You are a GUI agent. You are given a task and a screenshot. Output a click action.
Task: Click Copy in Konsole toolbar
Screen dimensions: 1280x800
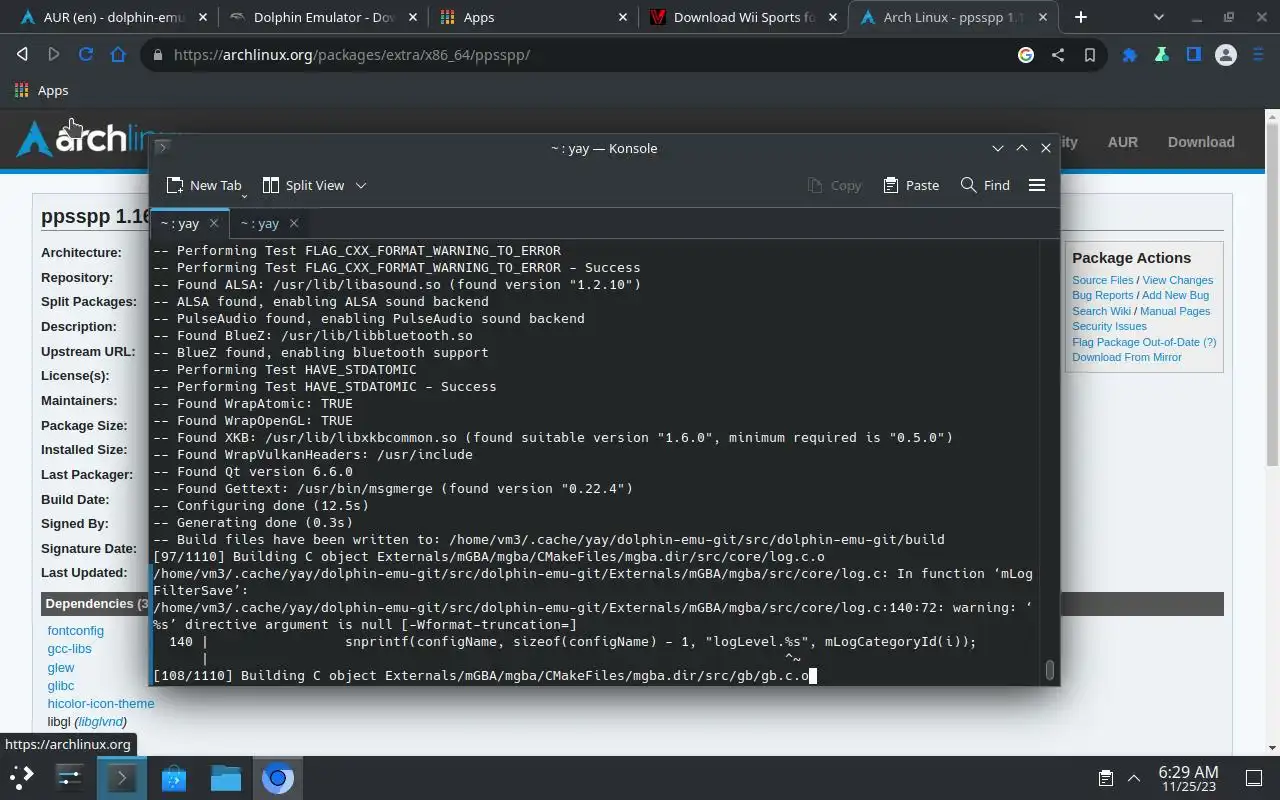(x=834, y=185)
